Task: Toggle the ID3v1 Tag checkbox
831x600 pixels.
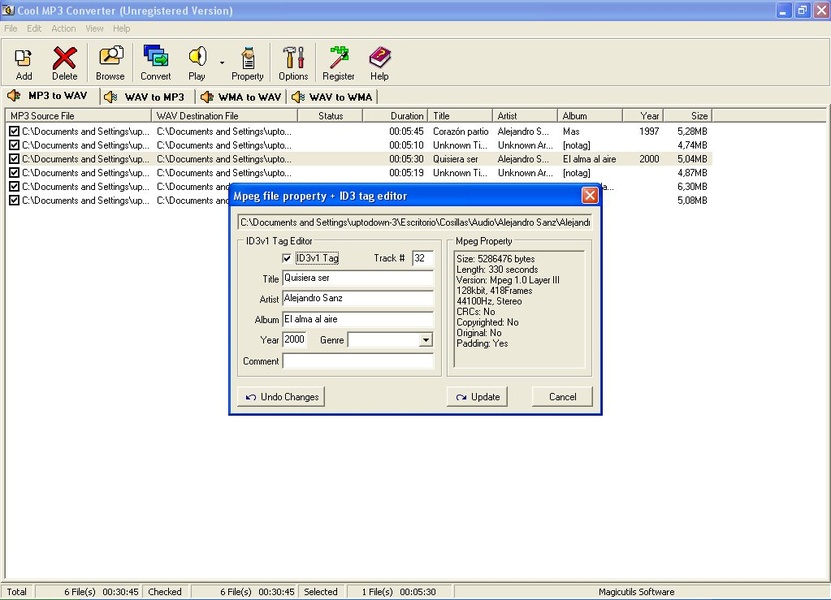Action: pyautogui.click(x=288, y=259)
